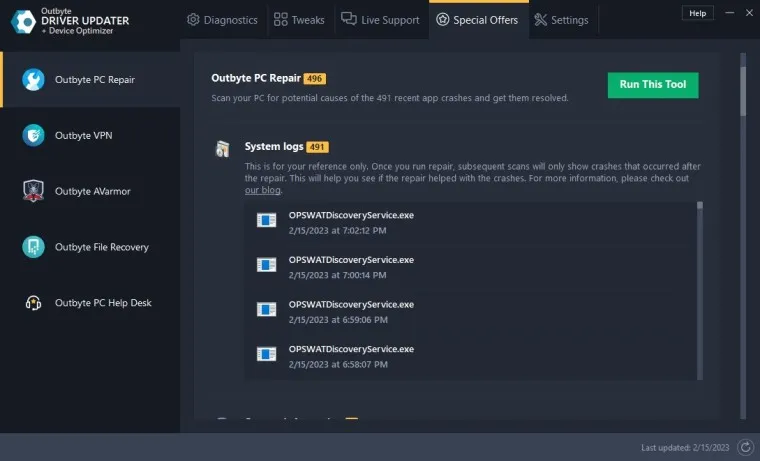Click the Outbyte File Recovery icon
This screenshot has height=461, width=760.
tap(33, 247)
